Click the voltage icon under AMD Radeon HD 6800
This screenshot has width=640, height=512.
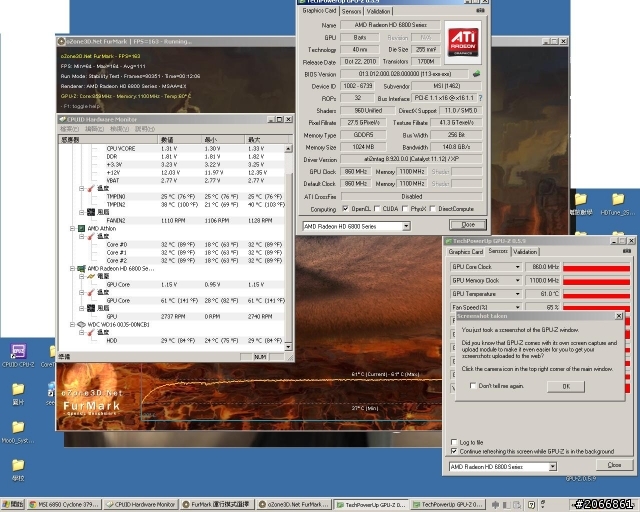91,276
